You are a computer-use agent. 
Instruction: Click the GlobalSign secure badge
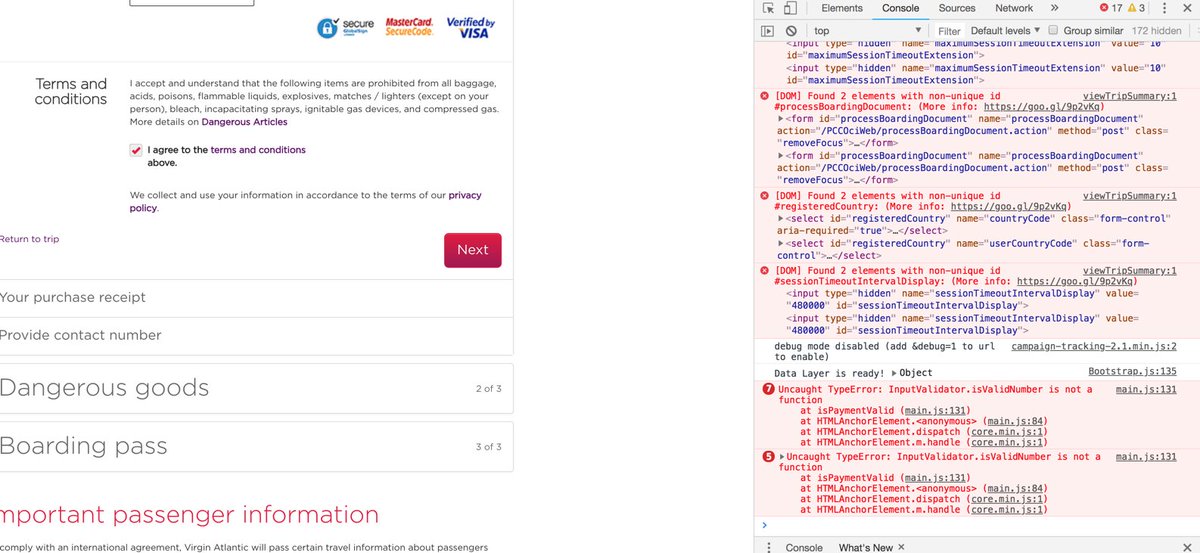click(x=346, y=28)
